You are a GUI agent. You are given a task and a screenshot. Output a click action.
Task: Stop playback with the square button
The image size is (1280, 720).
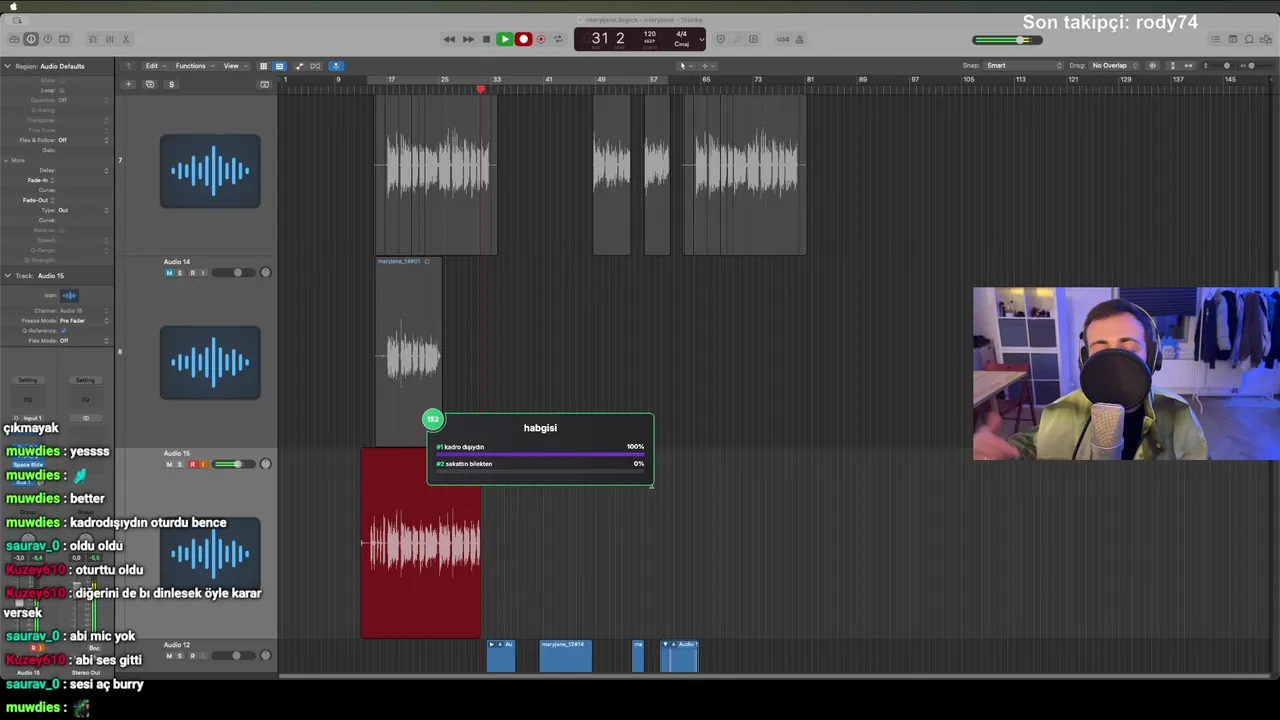486,39
